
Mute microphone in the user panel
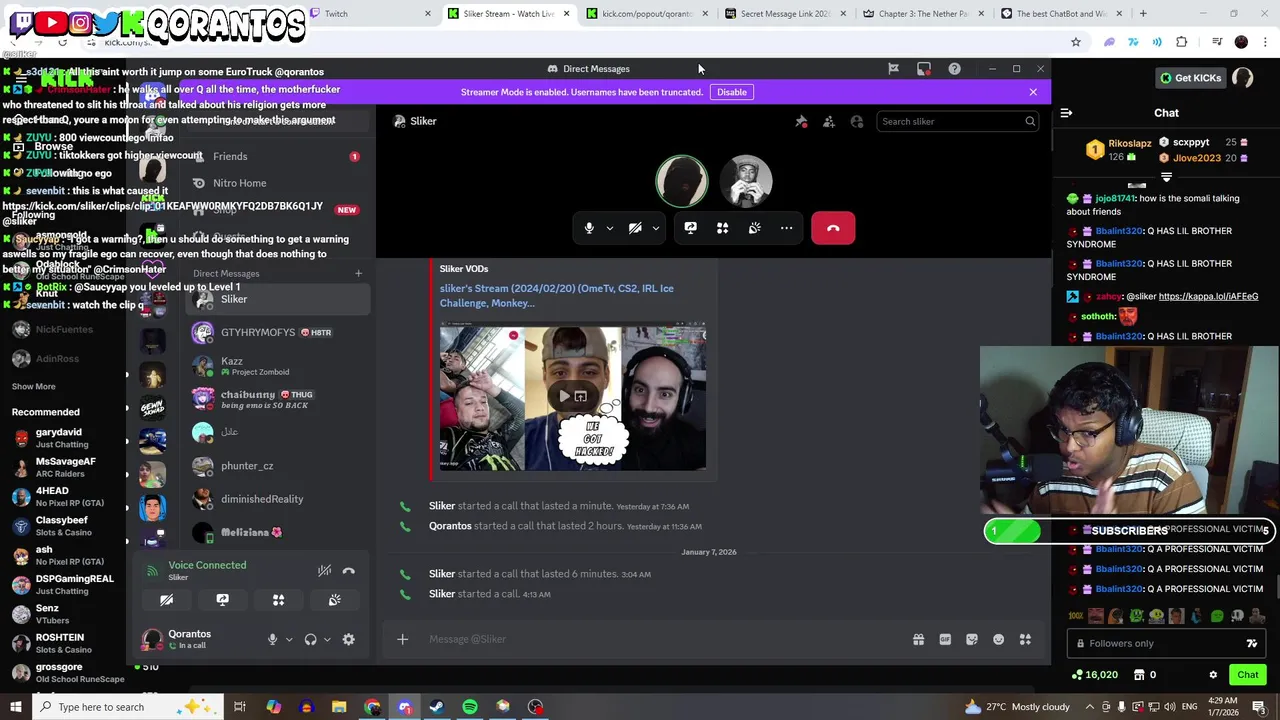point(272,639)
